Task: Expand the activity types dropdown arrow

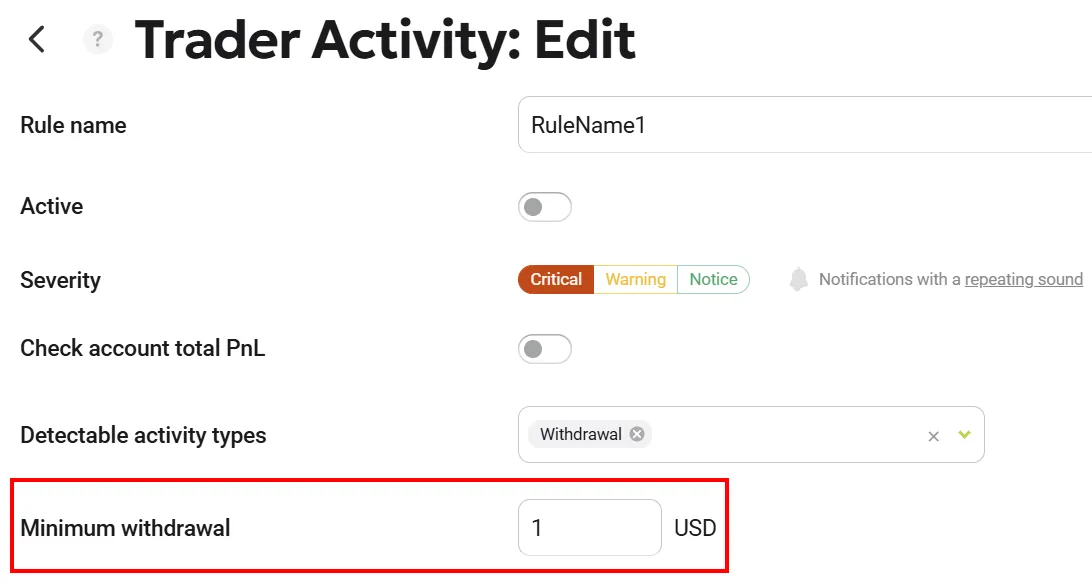Action: click(964, 435)
